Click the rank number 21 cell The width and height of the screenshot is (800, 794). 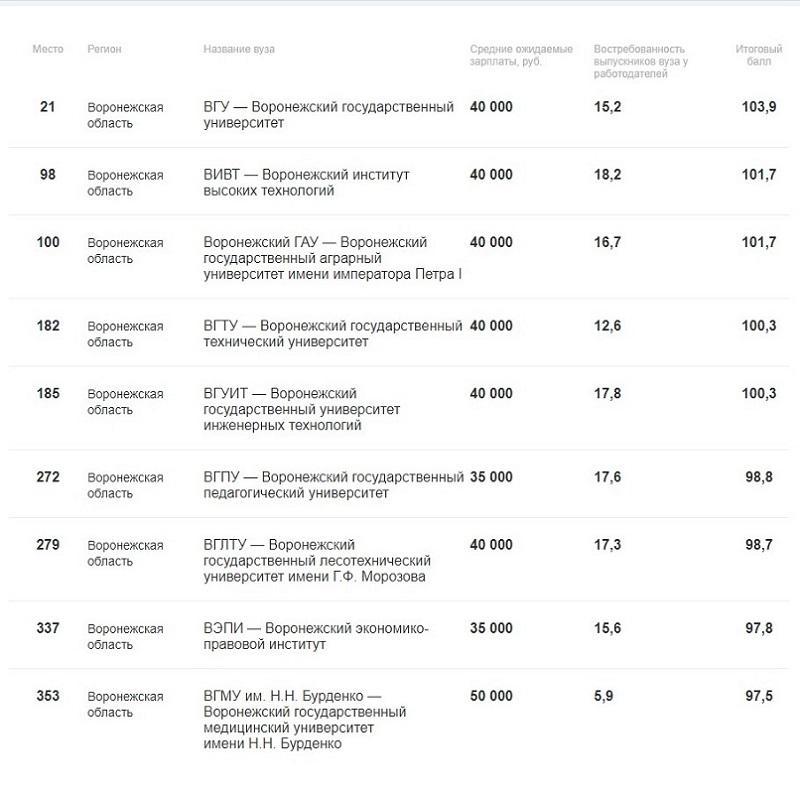(x=48, y=107)
